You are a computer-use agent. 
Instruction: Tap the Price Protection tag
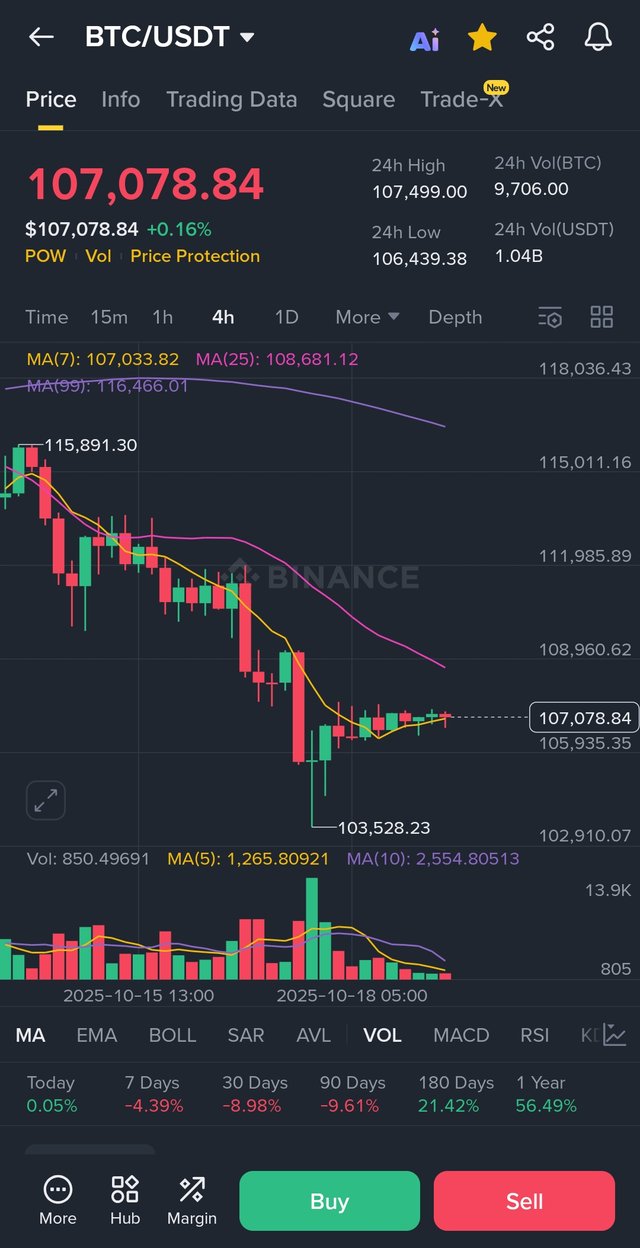coord(195,256)
